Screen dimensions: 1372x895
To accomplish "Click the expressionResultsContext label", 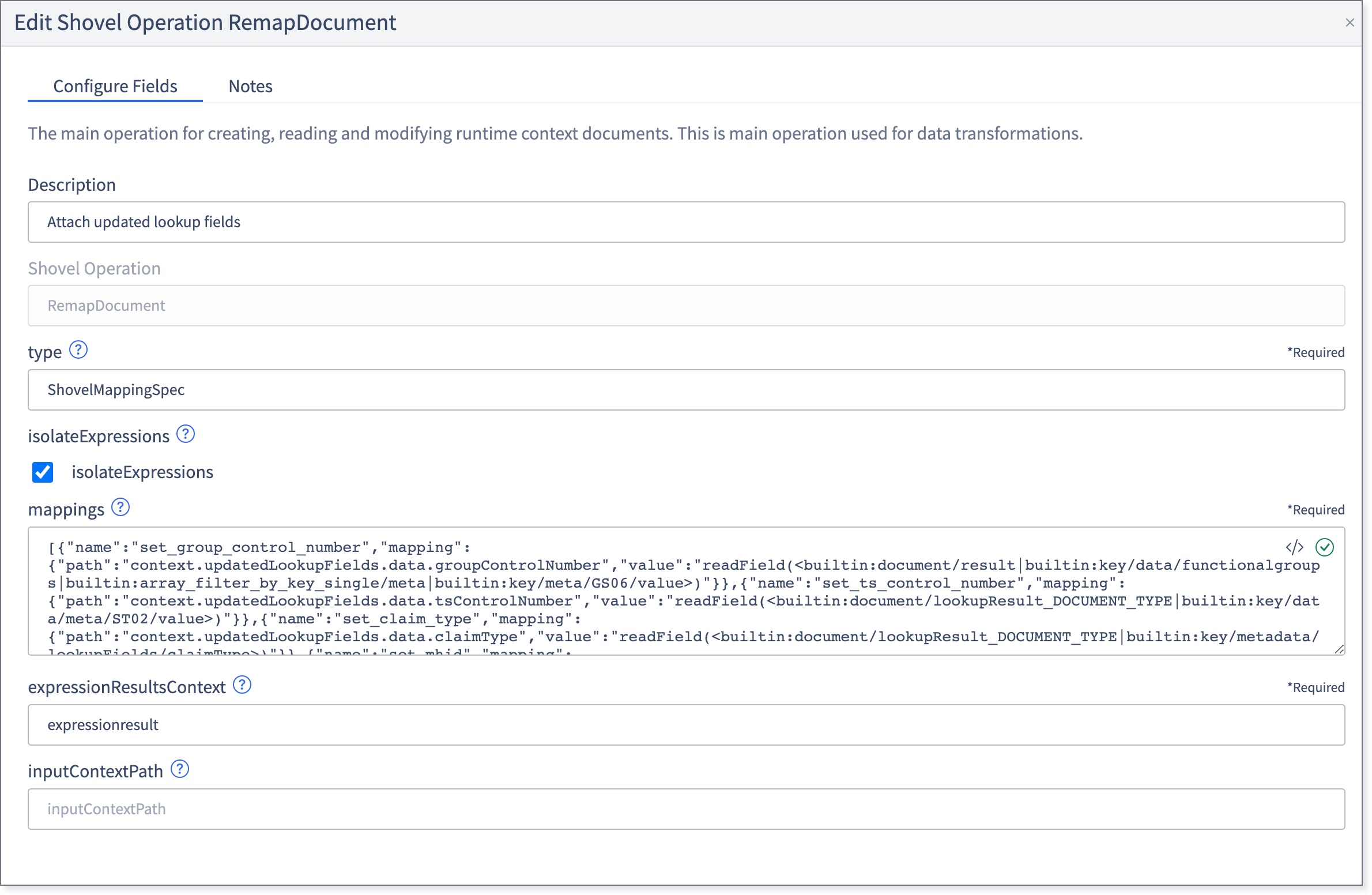I will click(x=127, y=687).
